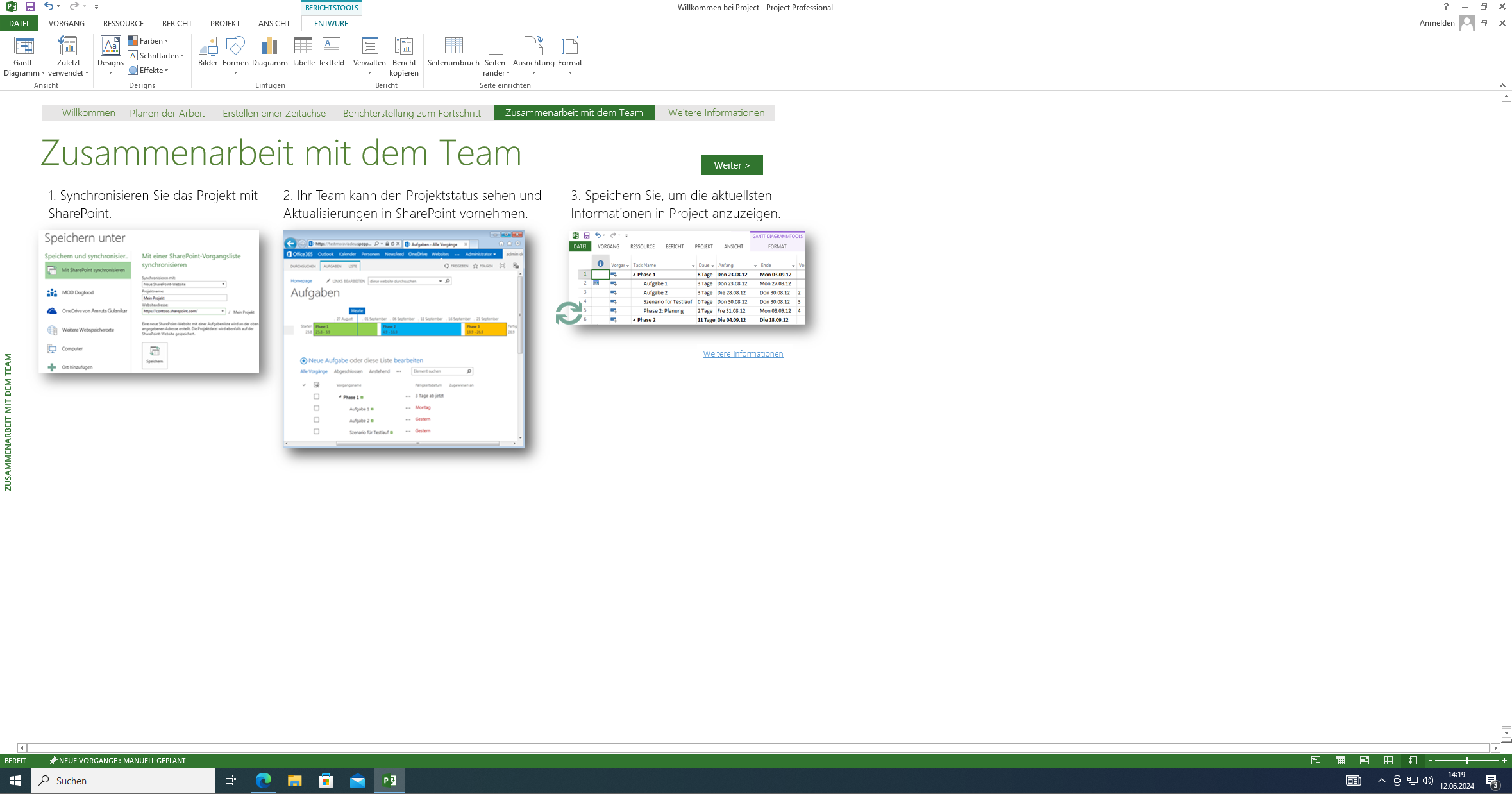Switch to calendar-style task usage view icon
This screenshot has height=794, width=1512.
point(1340,761)
